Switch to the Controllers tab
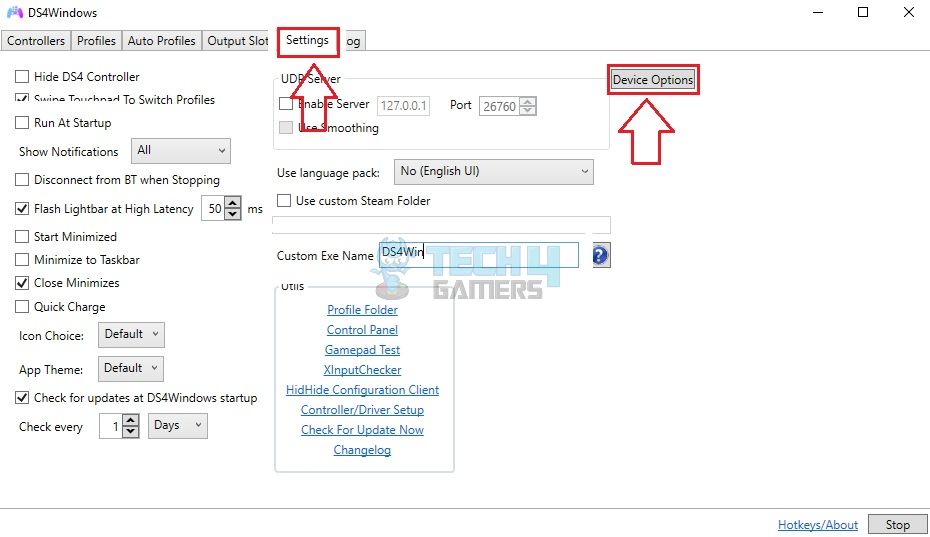The image size is (930, 537). [x=36, y=41]
